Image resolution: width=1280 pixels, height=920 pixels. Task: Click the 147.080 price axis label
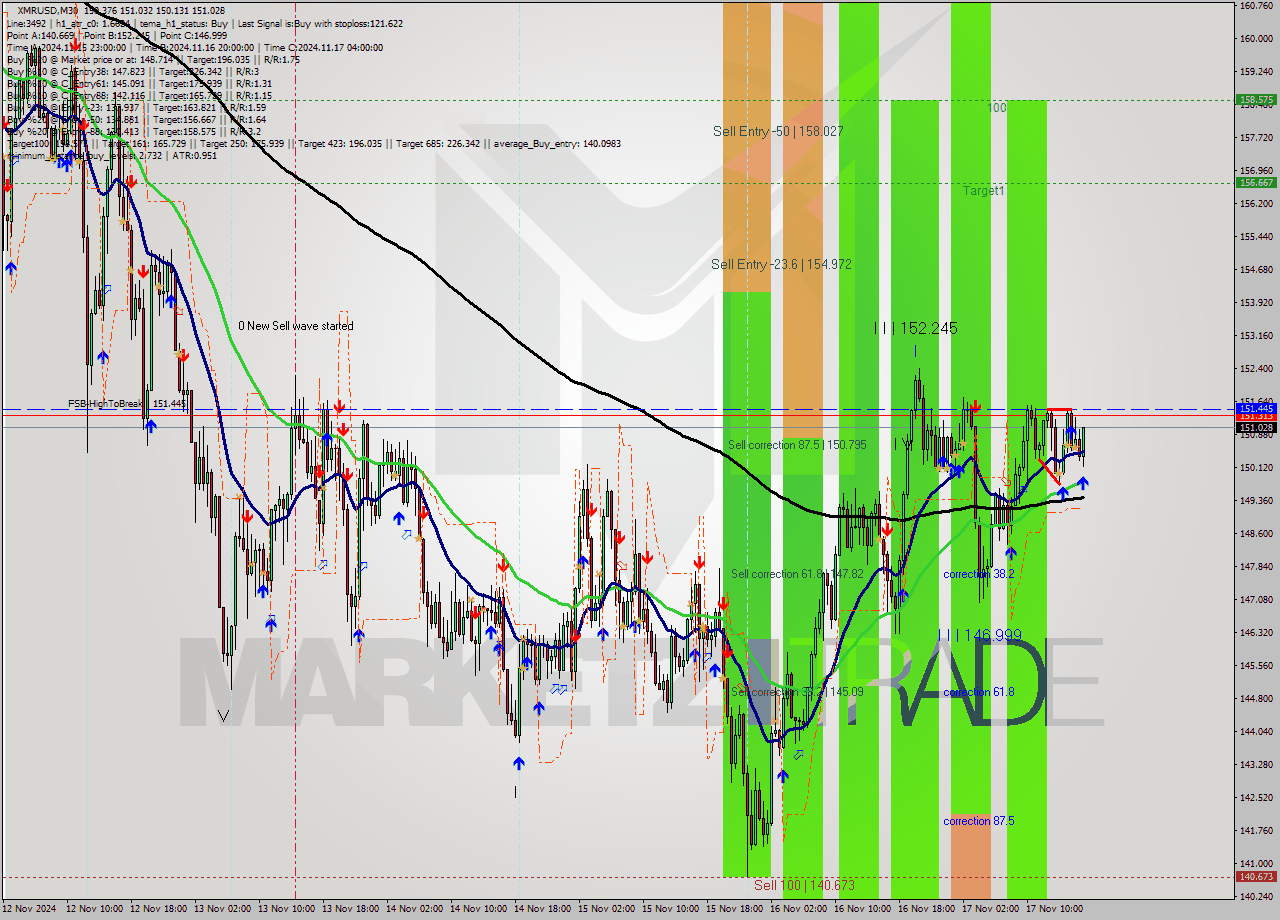[1256, 599]
